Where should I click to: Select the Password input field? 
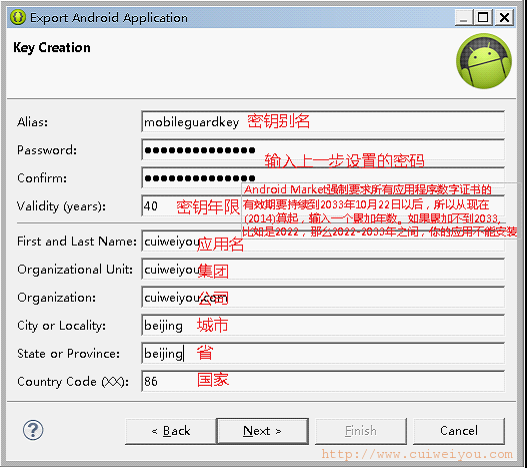click(323, 150)
